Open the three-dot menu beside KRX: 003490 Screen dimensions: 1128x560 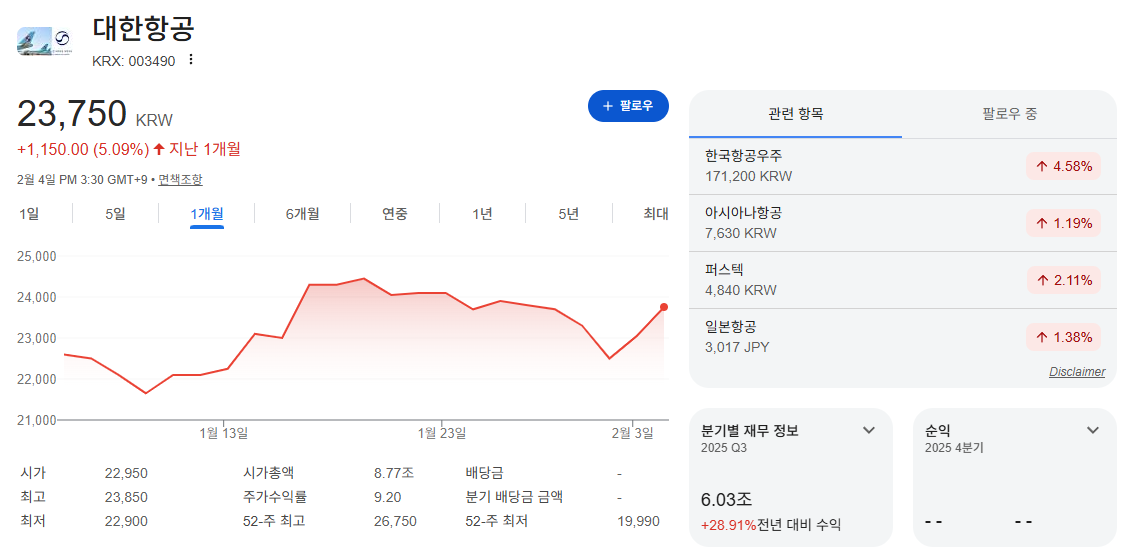(191, 60)
